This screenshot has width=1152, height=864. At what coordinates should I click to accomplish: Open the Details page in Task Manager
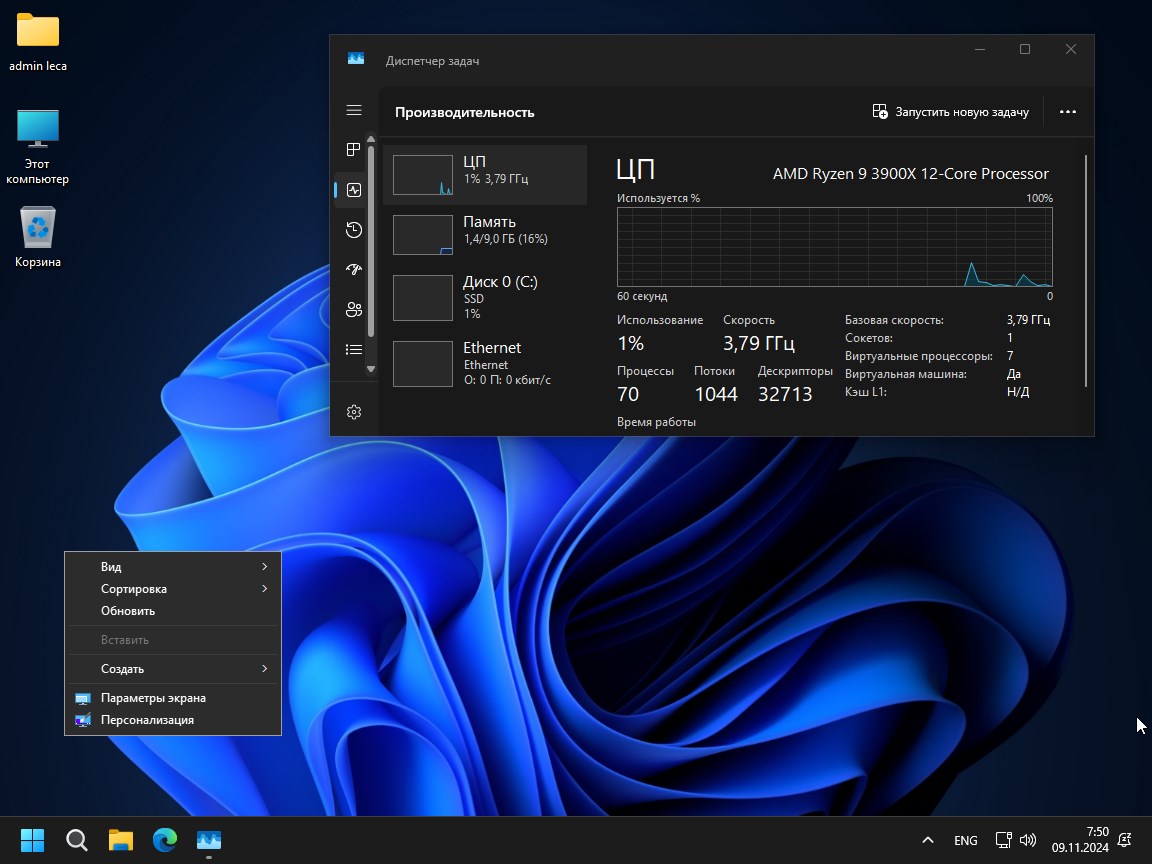click(353, 349)
